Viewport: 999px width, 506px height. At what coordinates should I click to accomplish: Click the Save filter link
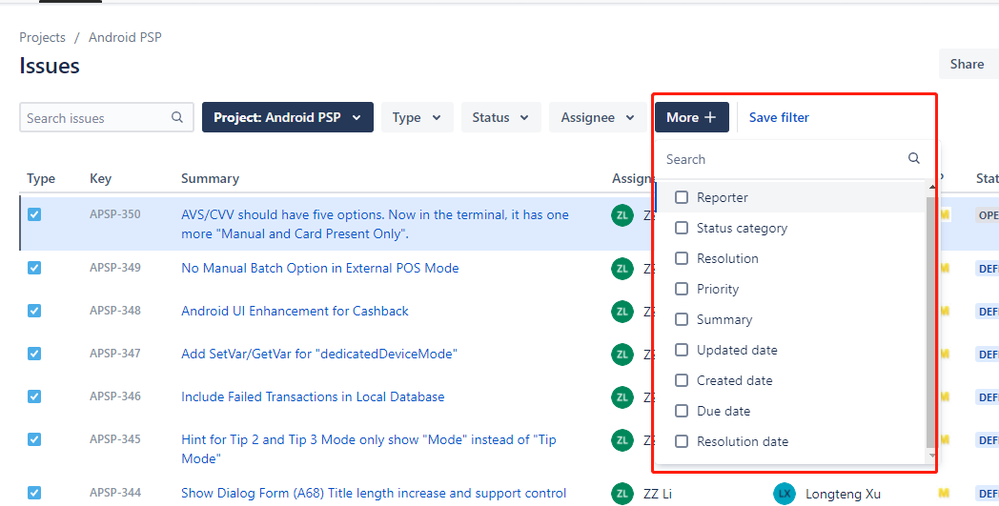click(x=779, y=117)
